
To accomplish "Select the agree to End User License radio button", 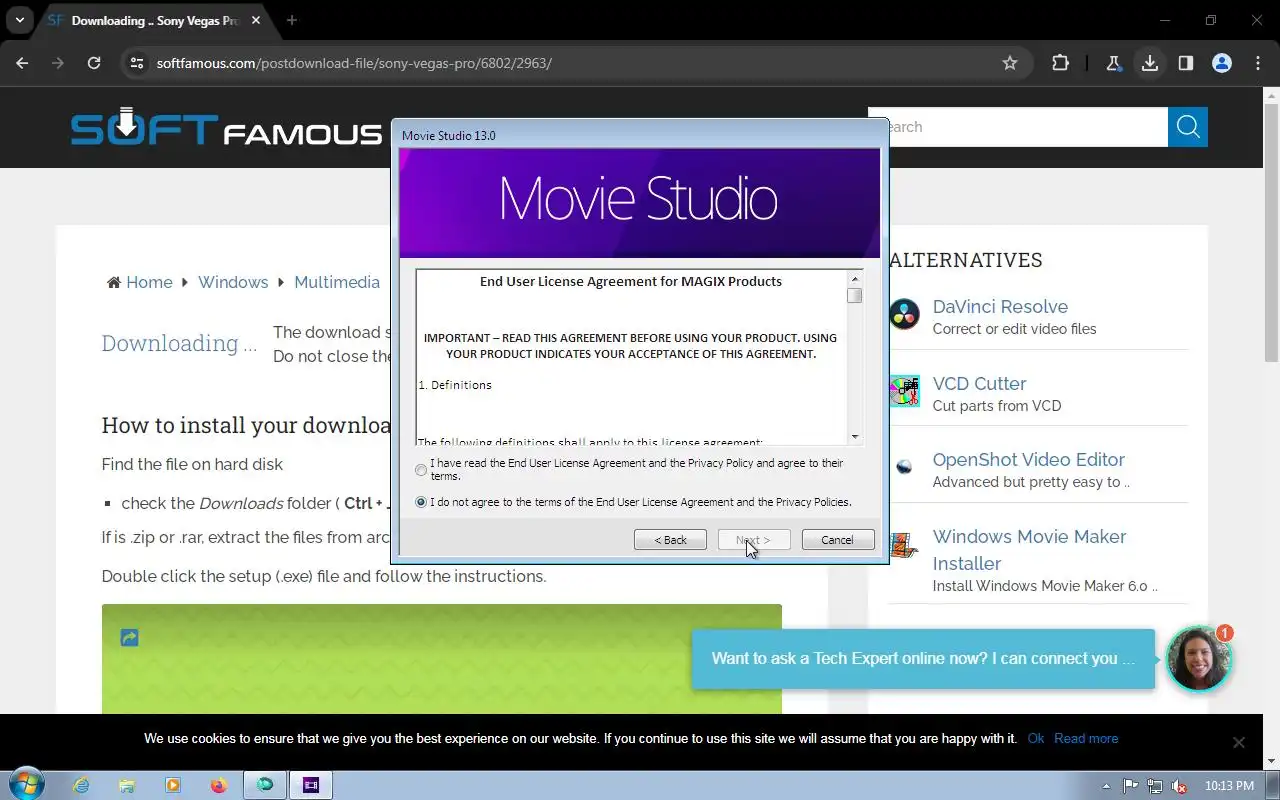I will coord(421,470).
